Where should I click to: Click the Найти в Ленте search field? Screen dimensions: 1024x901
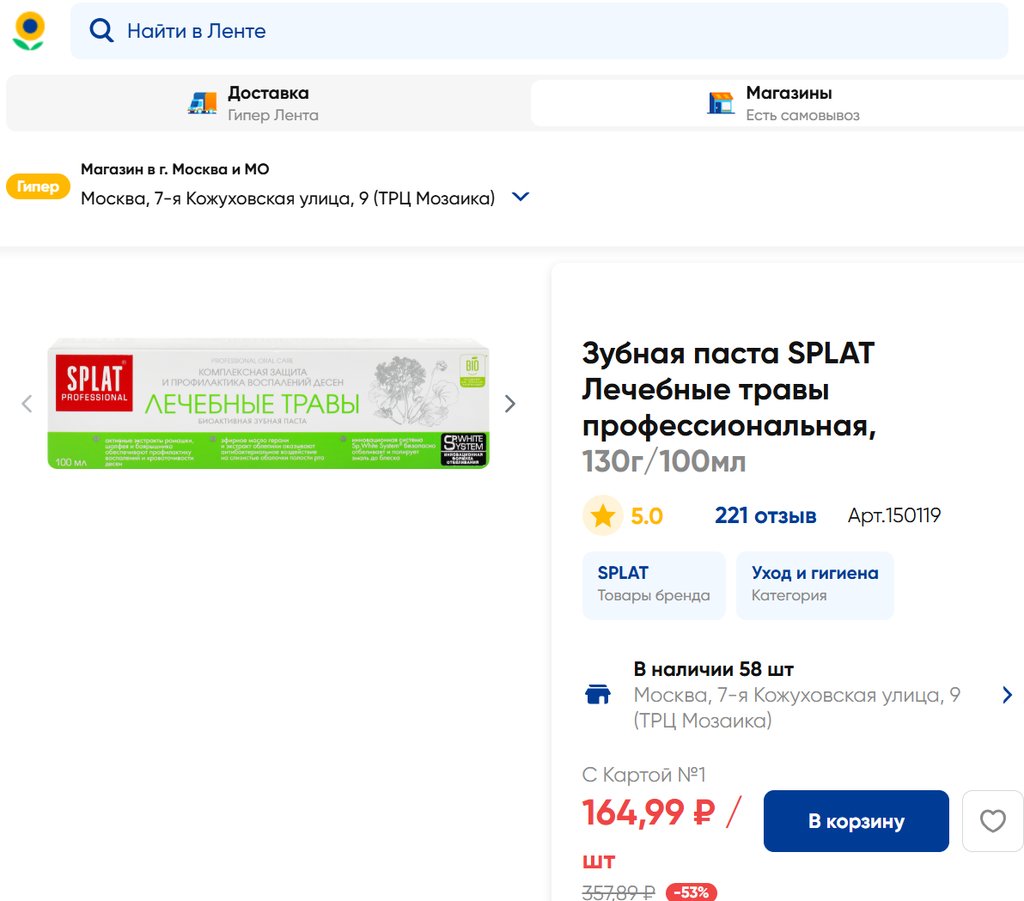(540, 31)
